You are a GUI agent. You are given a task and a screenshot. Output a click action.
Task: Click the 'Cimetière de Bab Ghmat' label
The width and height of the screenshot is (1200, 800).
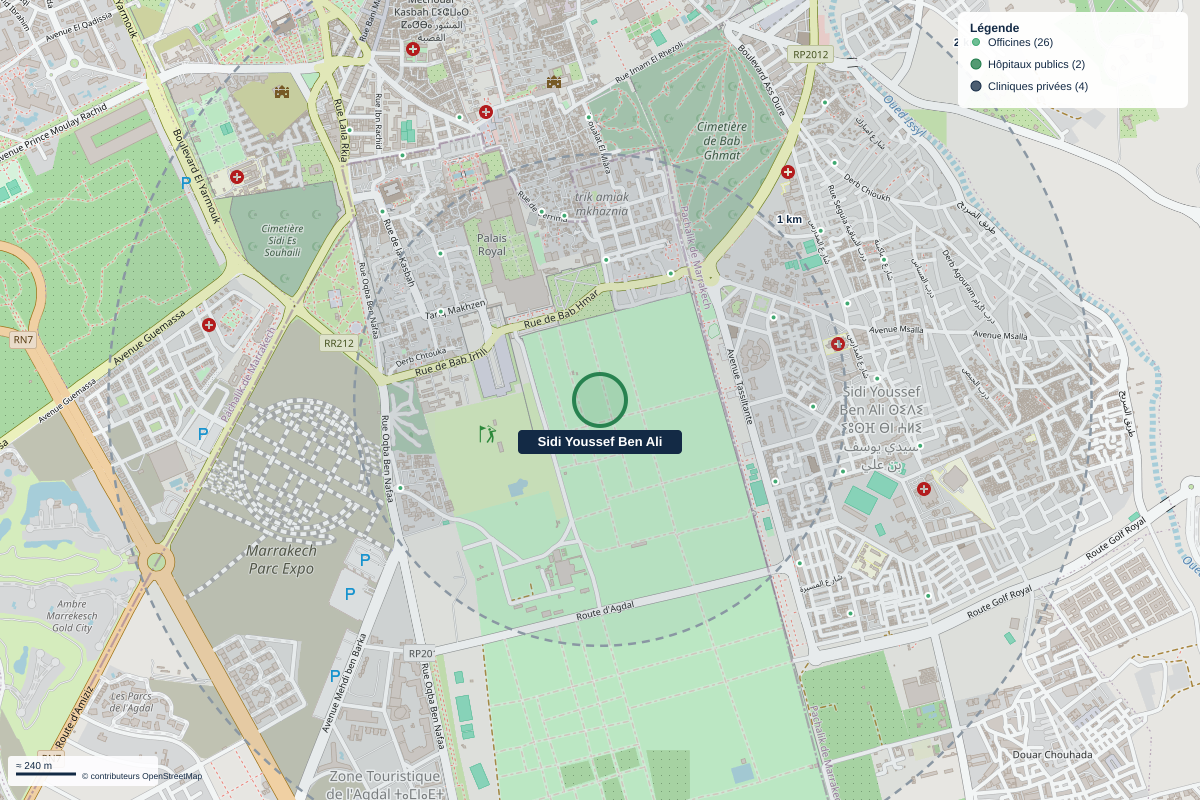point(722,141)
